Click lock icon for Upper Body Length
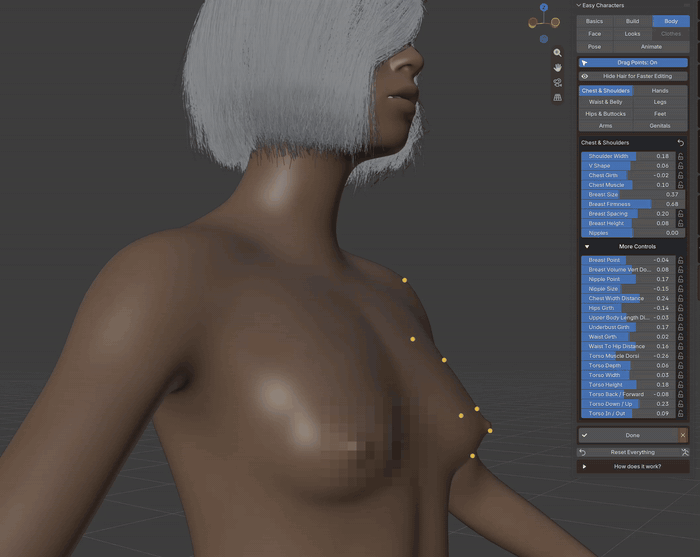Screen dimensions: 700x557 point(680,317)
